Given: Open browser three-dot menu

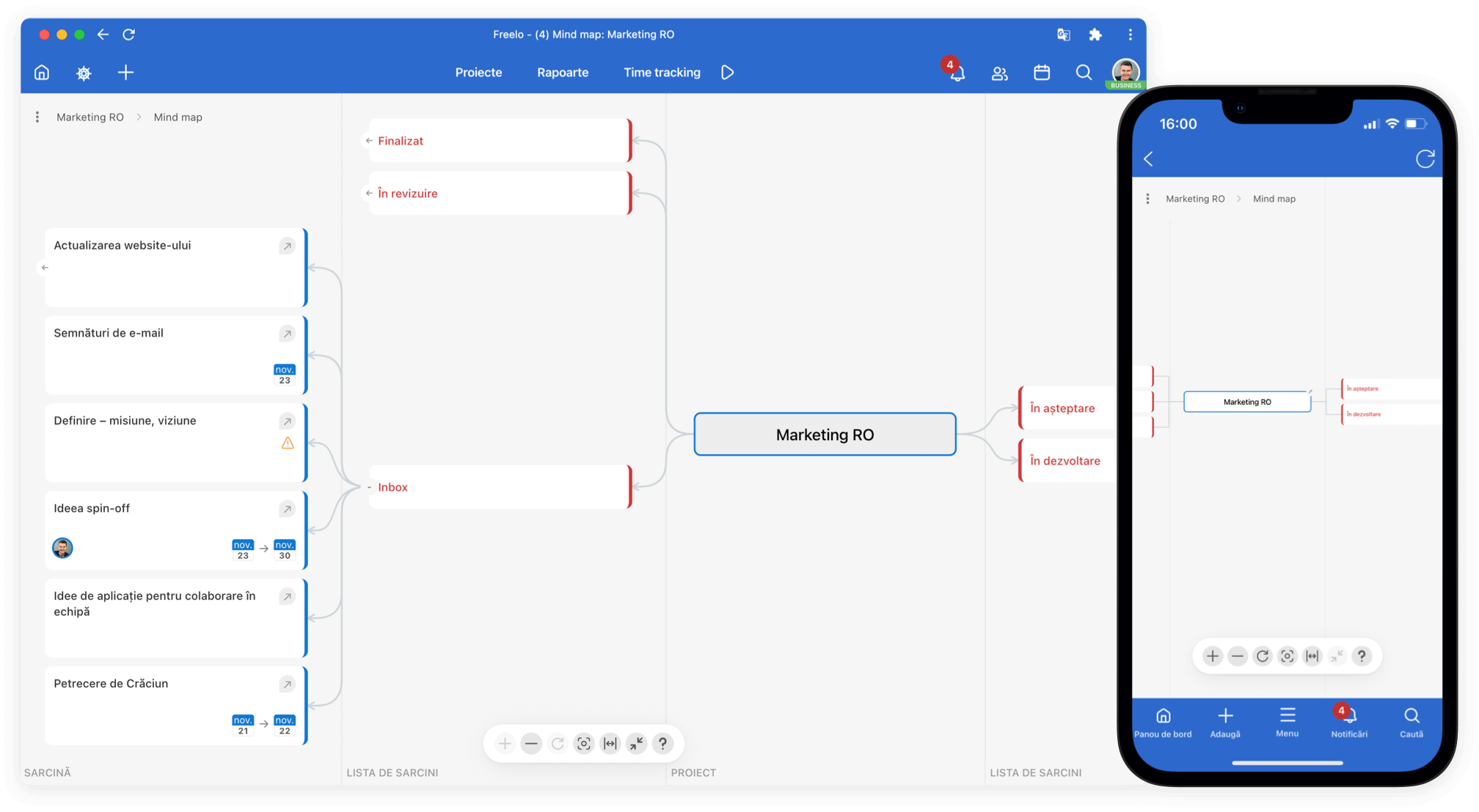Looking at the screenshot, I should coord(1130,34).
